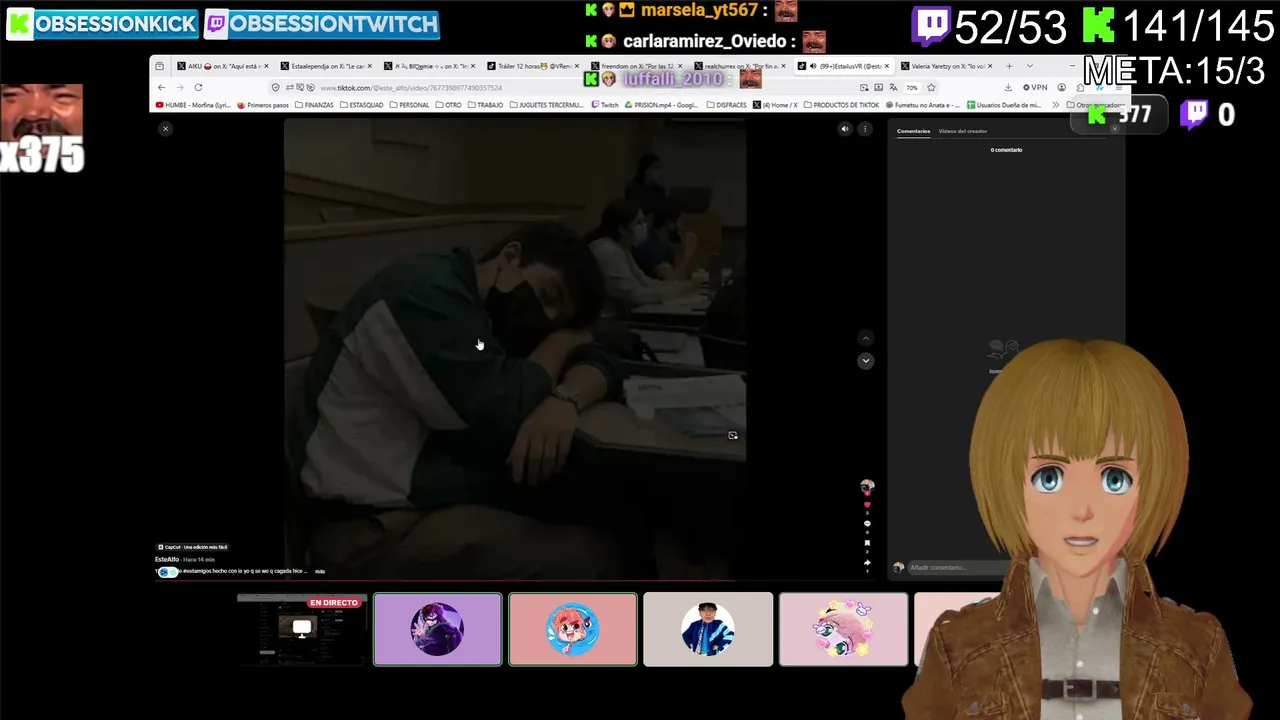The width and height of the screenshot is (1280, 720).
Task: Switch to the Comentarios tab
Action: [913, 131]
